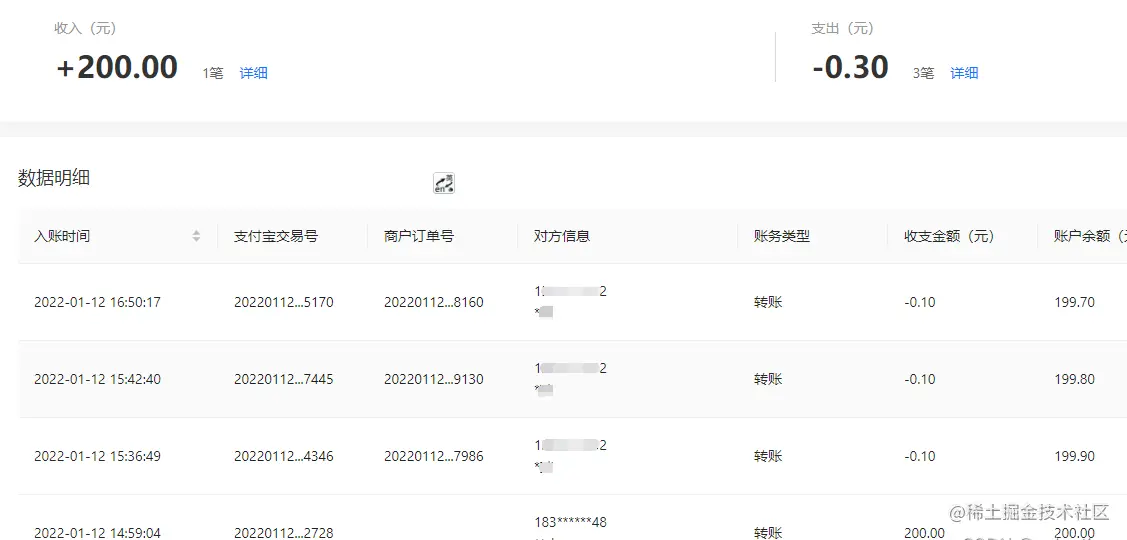The image size is (1127, 540).
Task: Click account balance 199.90
Action: tap(1075, 456)
